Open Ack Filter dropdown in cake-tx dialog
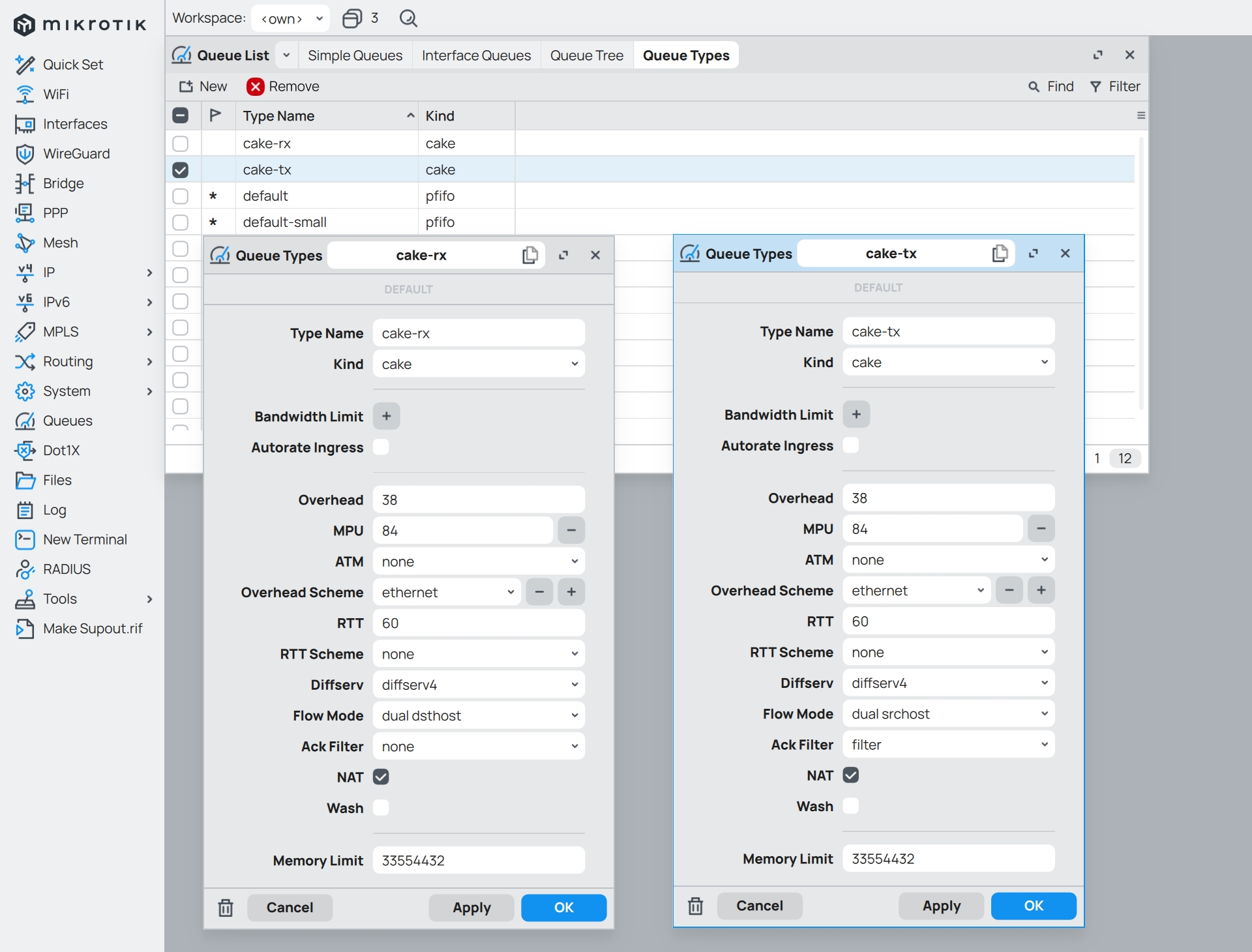The height and width of the screenshot is (952, 1252). (948, 745)
